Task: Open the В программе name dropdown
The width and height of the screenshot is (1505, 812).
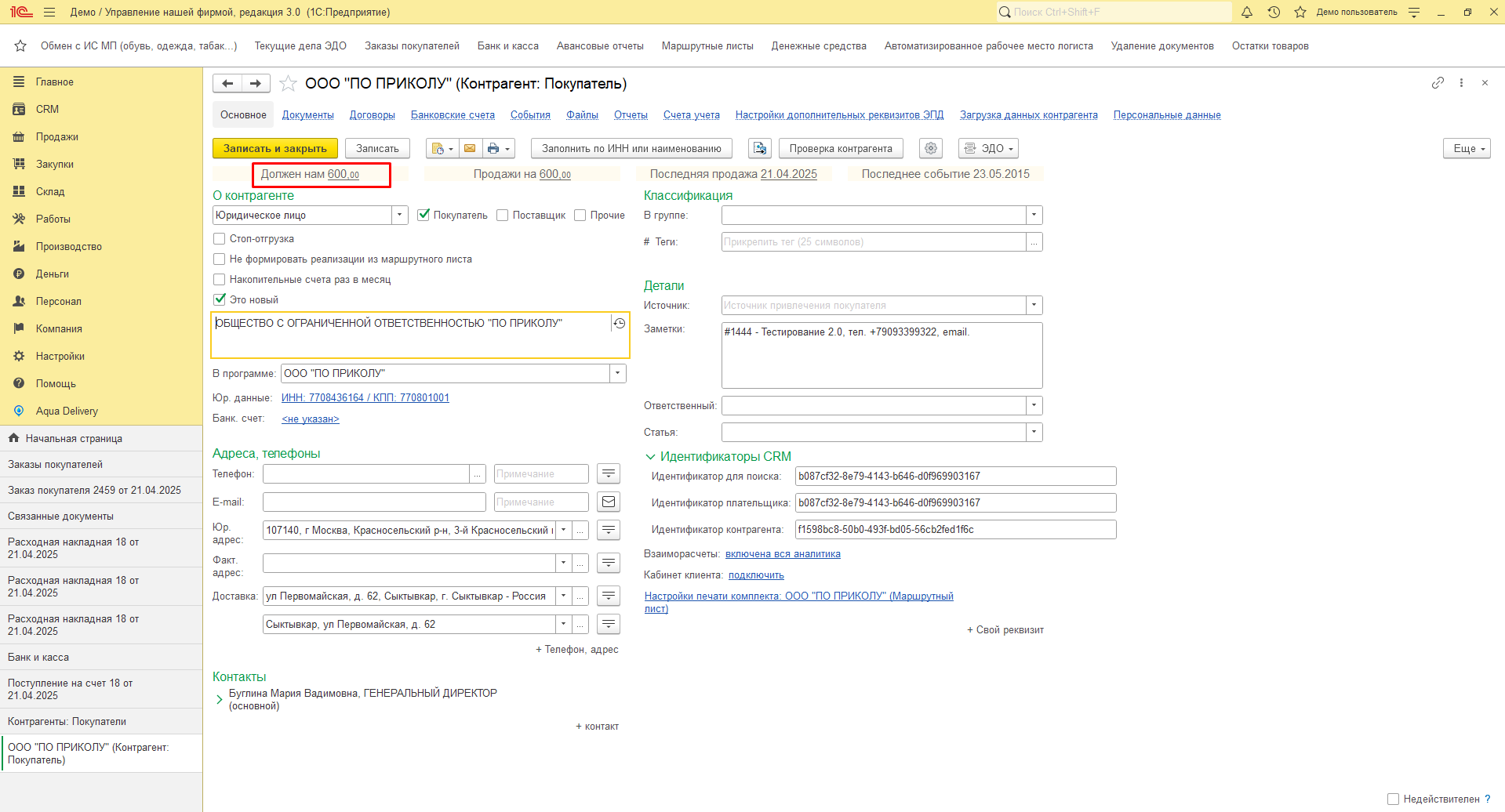Action: pyautogui.click(x=618, y=373)
